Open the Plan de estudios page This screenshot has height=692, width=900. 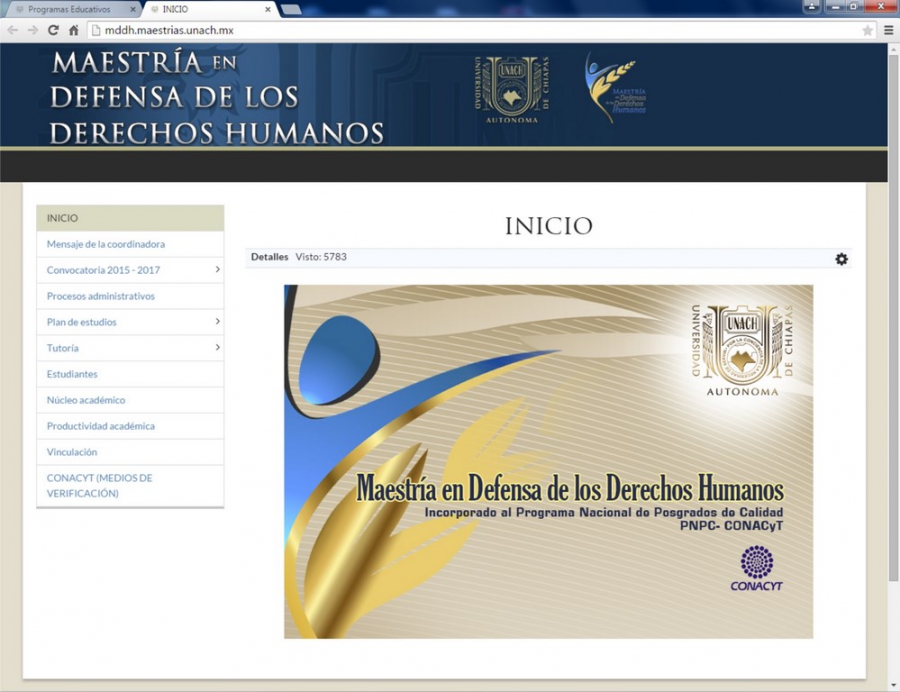coord(82,322)
